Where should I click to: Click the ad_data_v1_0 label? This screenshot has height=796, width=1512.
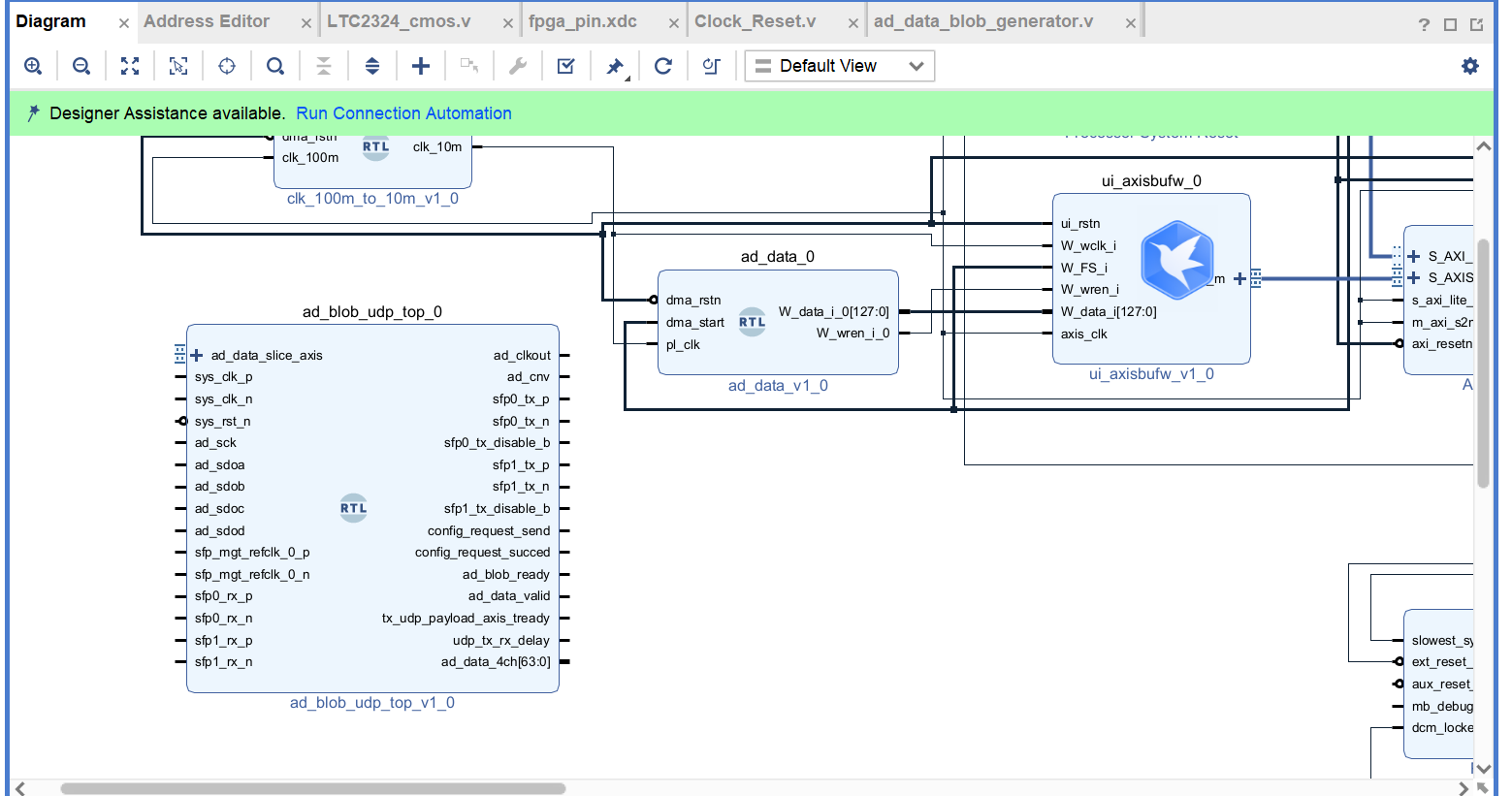(778, 386)
